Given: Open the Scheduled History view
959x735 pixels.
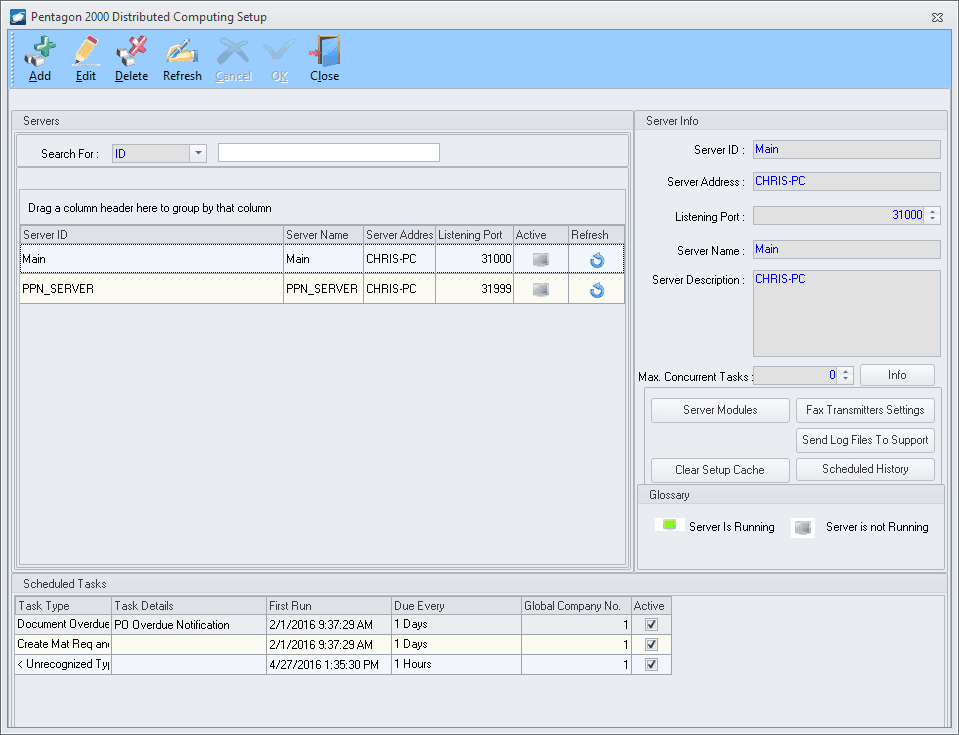Looking at the screenshot, I should point(864,469).
